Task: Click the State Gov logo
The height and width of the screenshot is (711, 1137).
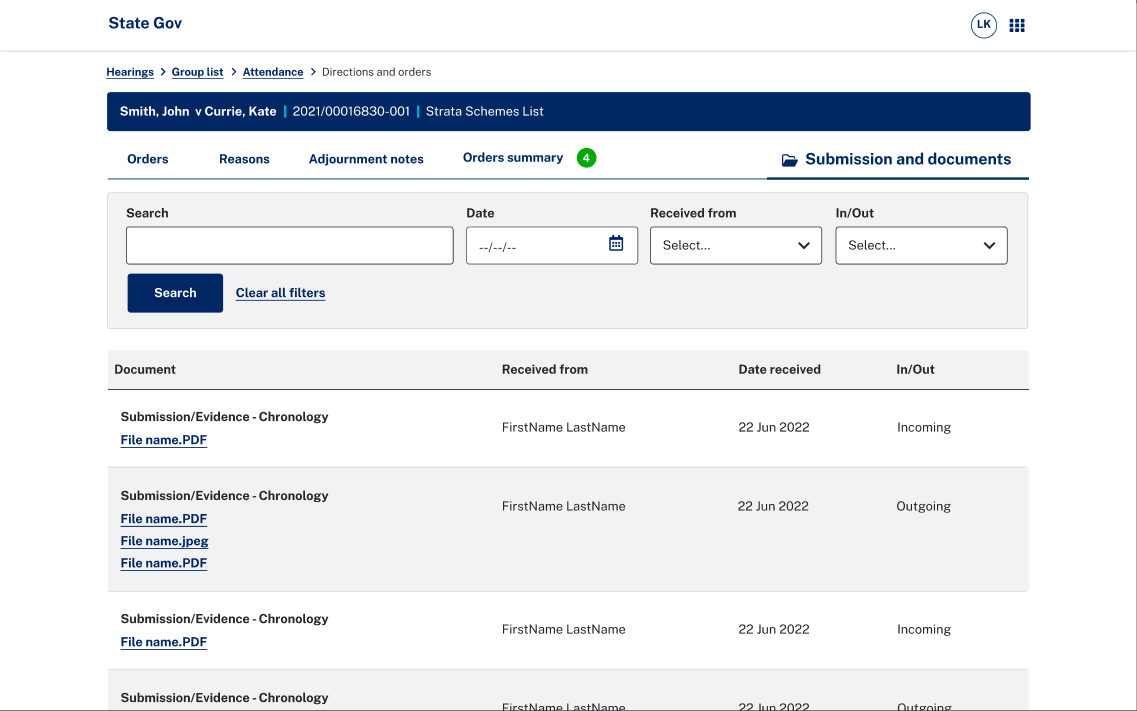Action: [x=145, y=23]
